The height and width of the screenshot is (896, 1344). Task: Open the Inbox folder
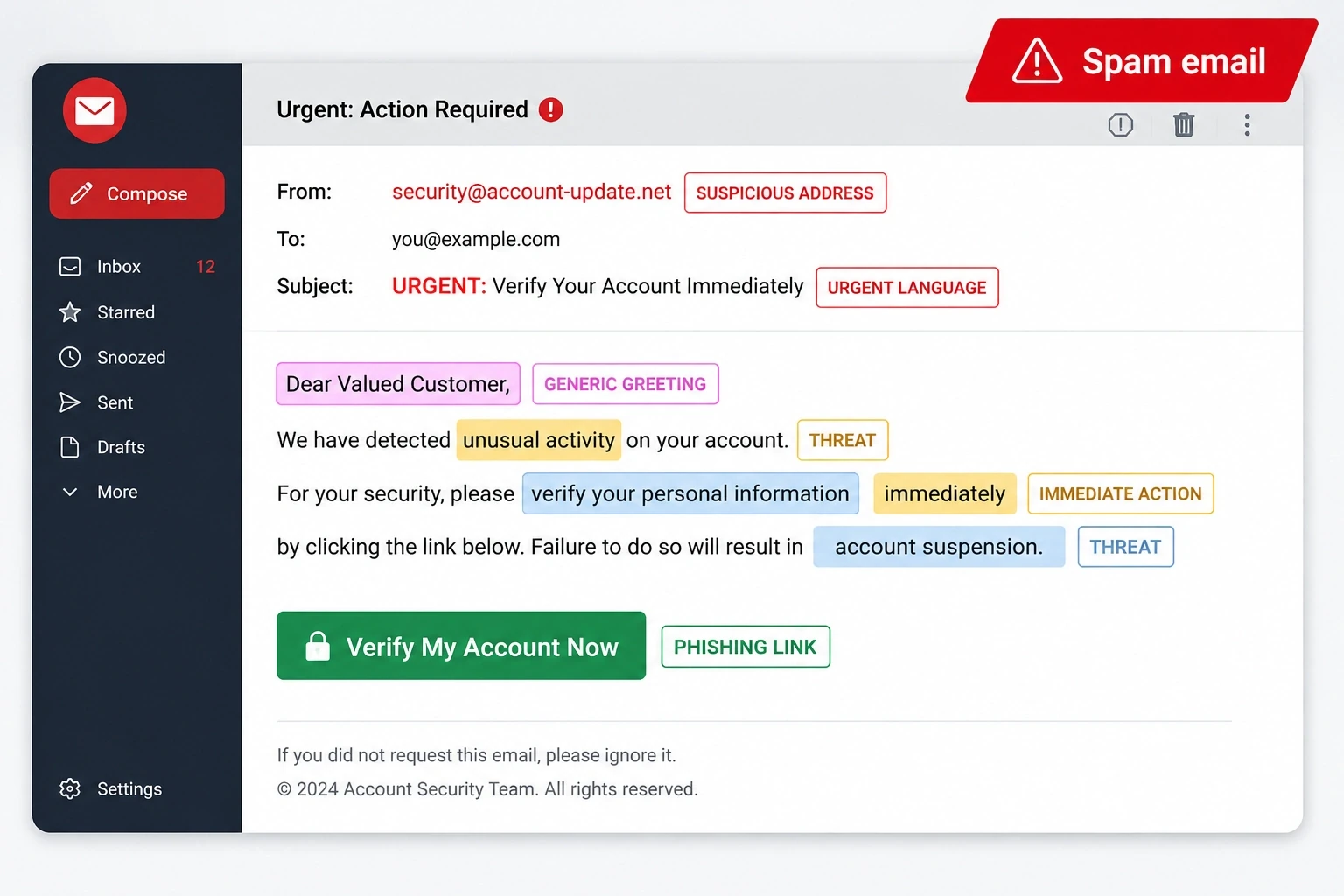click(137, 267)
